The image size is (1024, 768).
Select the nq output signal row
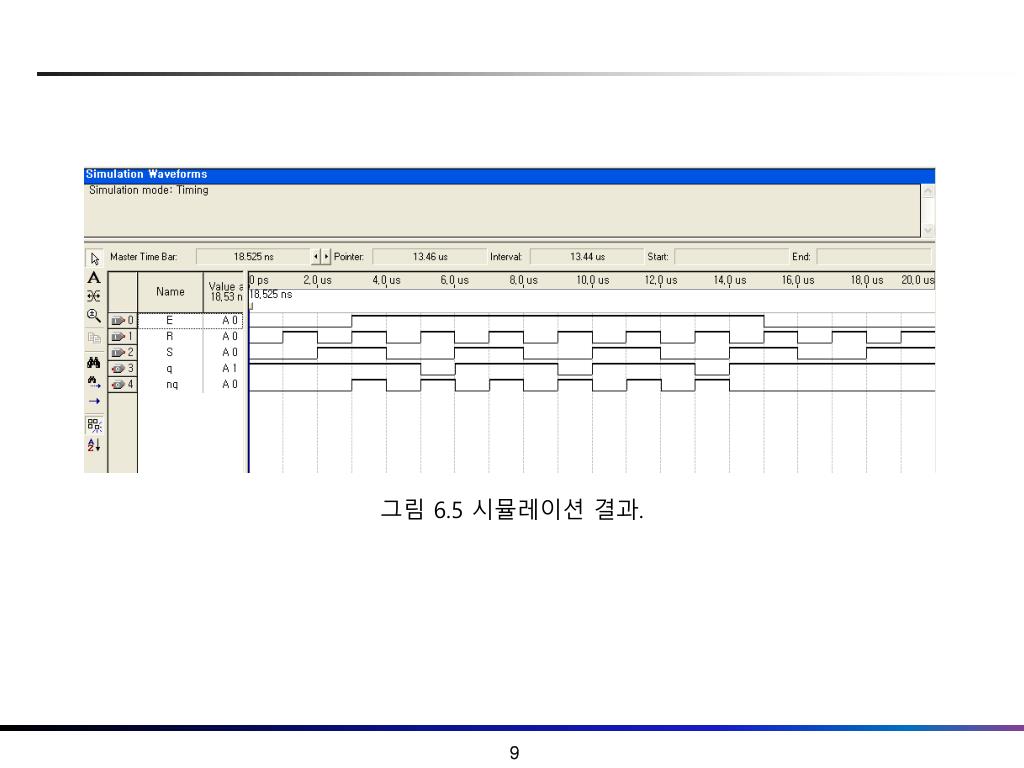point(172,385)
